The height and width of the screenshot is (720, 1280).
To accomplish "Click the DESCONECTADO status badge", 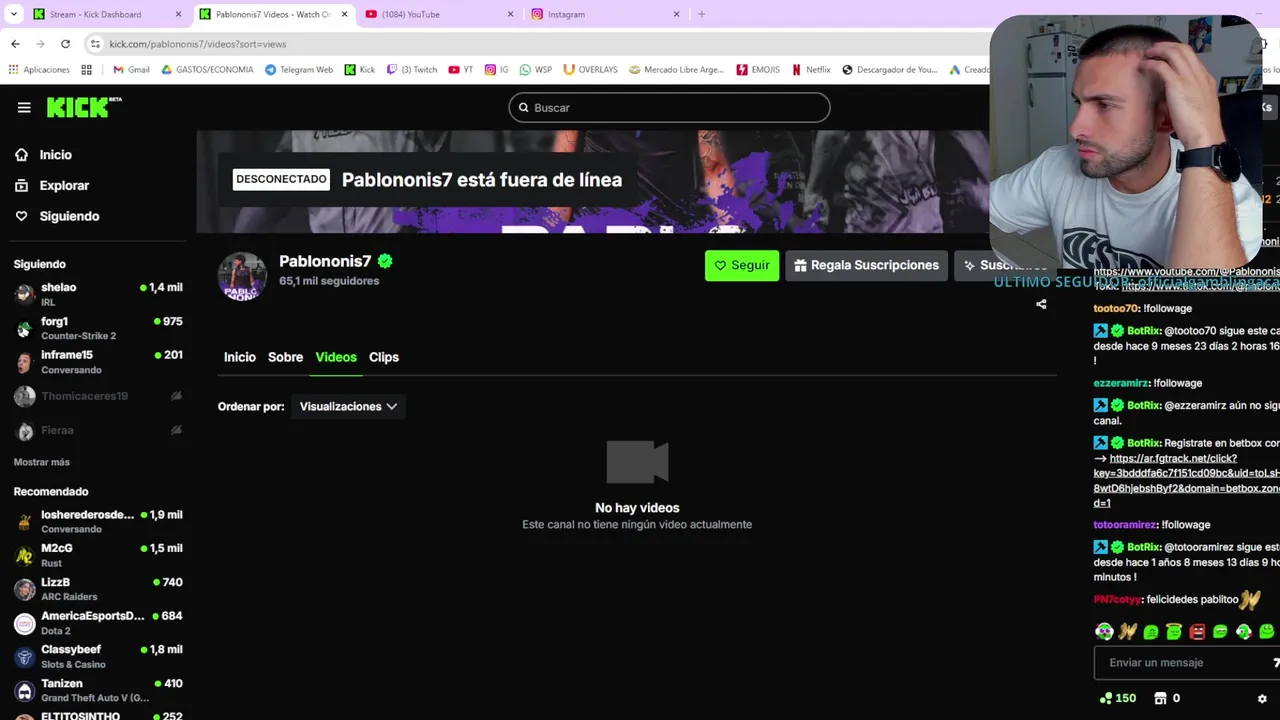I will [281, 179].
